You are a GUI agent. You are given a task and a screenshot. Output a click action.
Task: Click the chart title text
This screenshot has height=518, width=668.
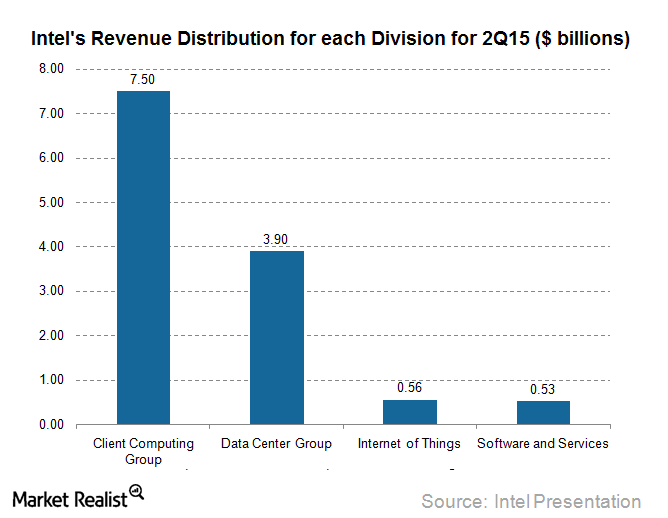(330, 38)
